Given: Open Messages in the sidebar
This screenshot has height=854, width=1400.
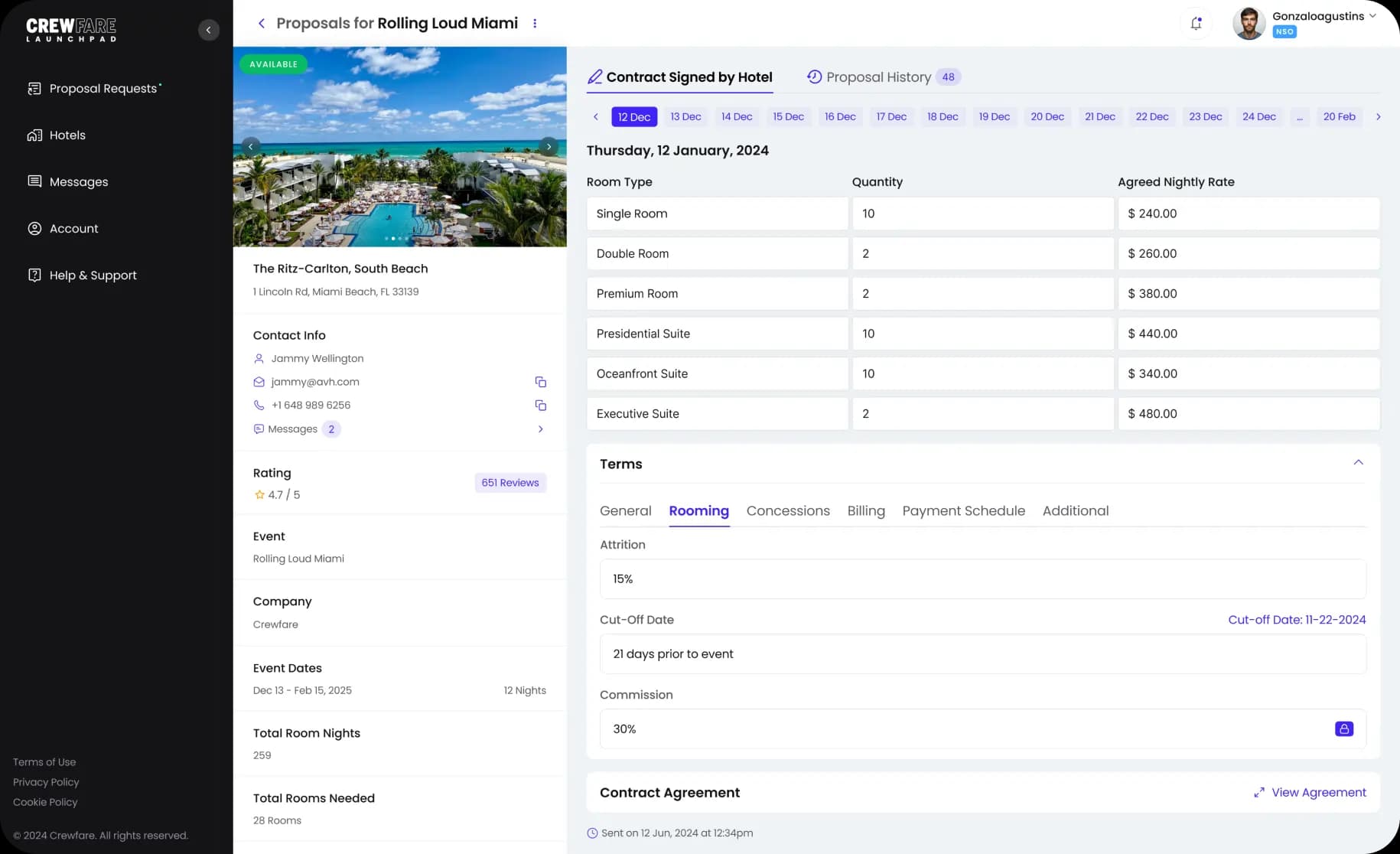Looking at the screenshot, I should [x=67, y=182].
